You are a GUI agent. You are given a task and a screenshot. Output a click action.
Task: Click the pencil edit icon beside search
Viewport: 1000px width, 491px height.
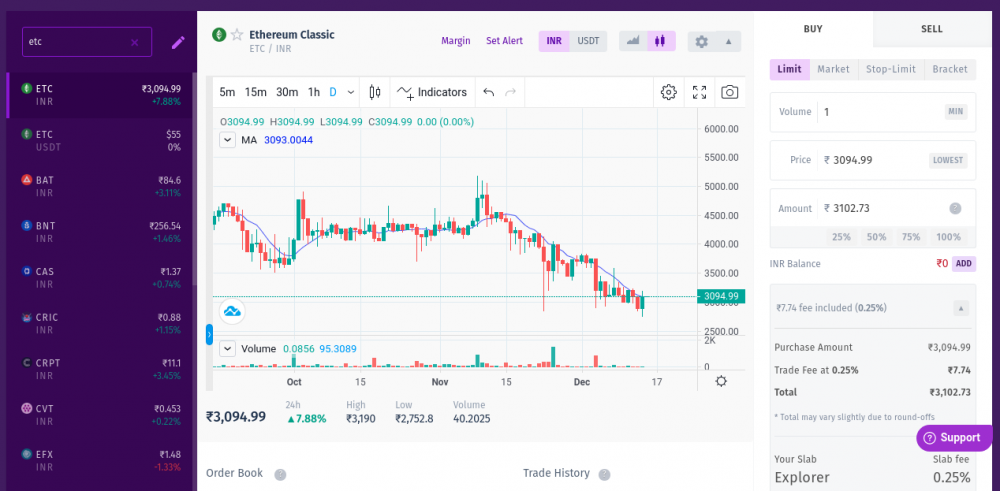point(178,42)
